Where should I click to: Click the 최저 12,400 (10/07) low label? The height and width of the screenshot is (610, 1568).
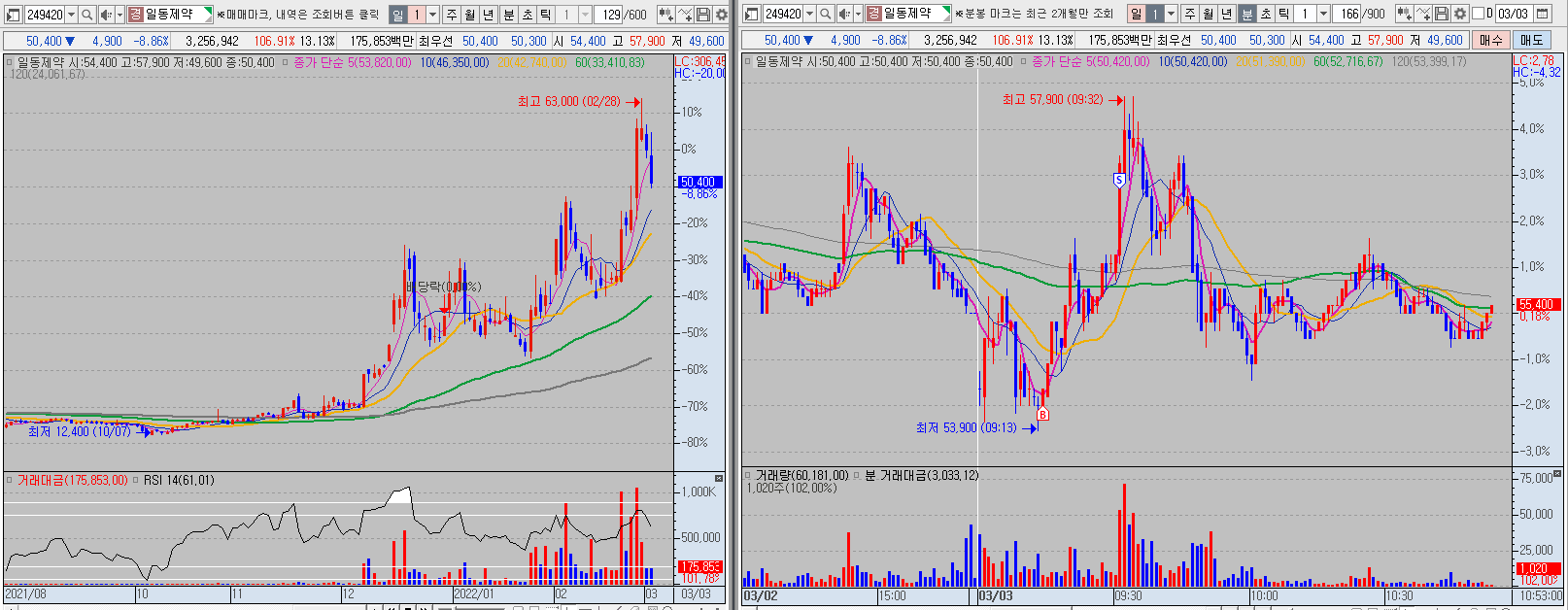(x=79, y=431)
